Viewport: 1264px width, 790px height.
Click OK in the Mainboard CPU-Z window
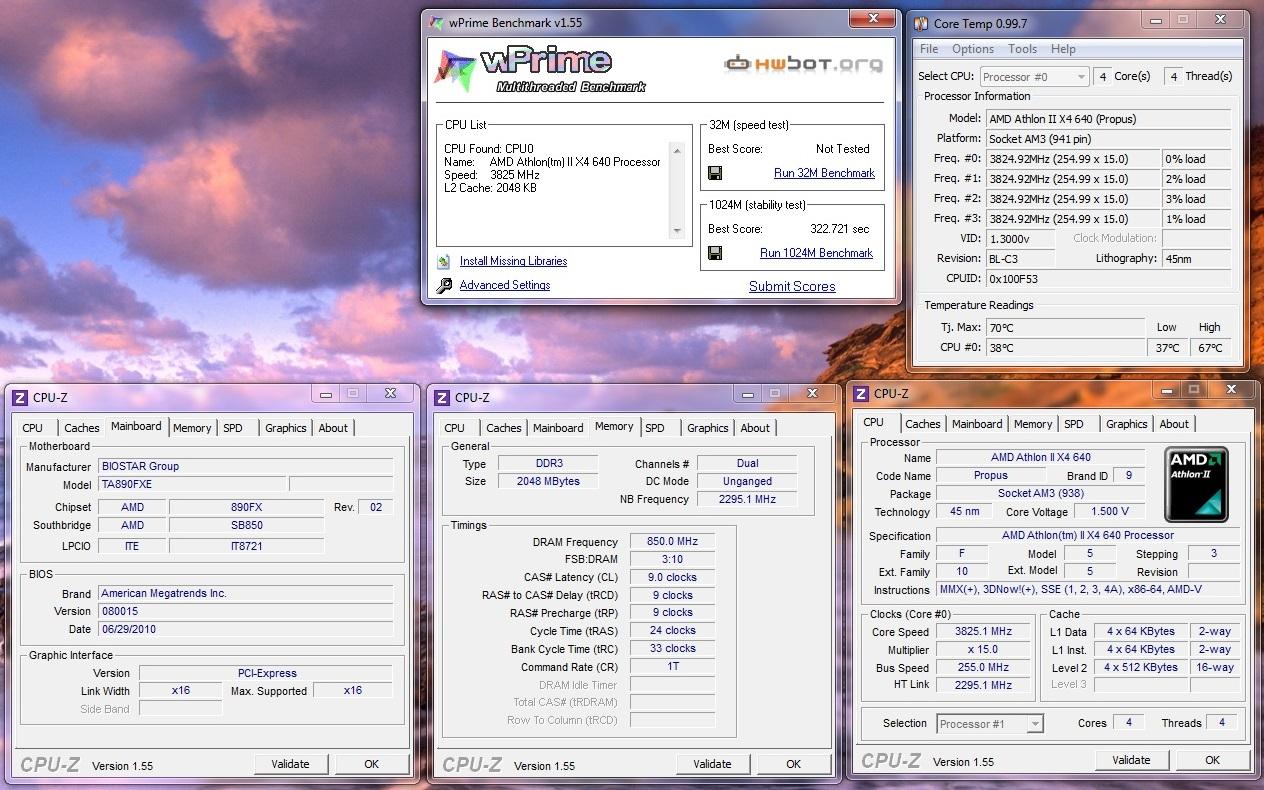click(x=371, y=764)
